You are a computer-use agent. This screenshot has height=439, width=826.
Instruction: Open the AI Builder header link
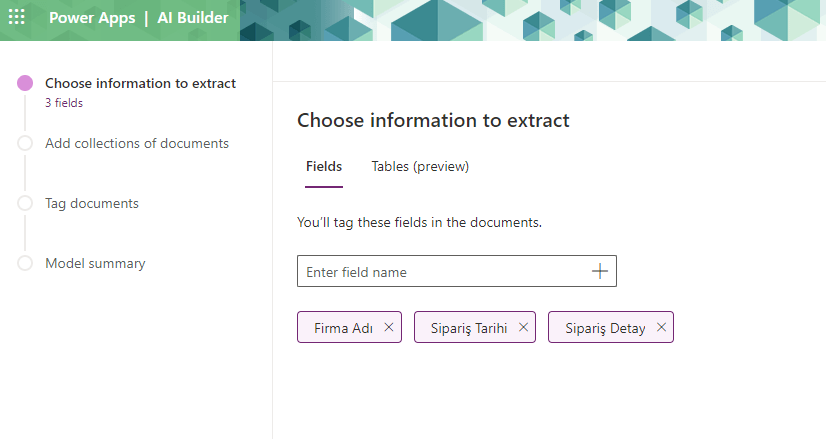(x=192, y=18)
